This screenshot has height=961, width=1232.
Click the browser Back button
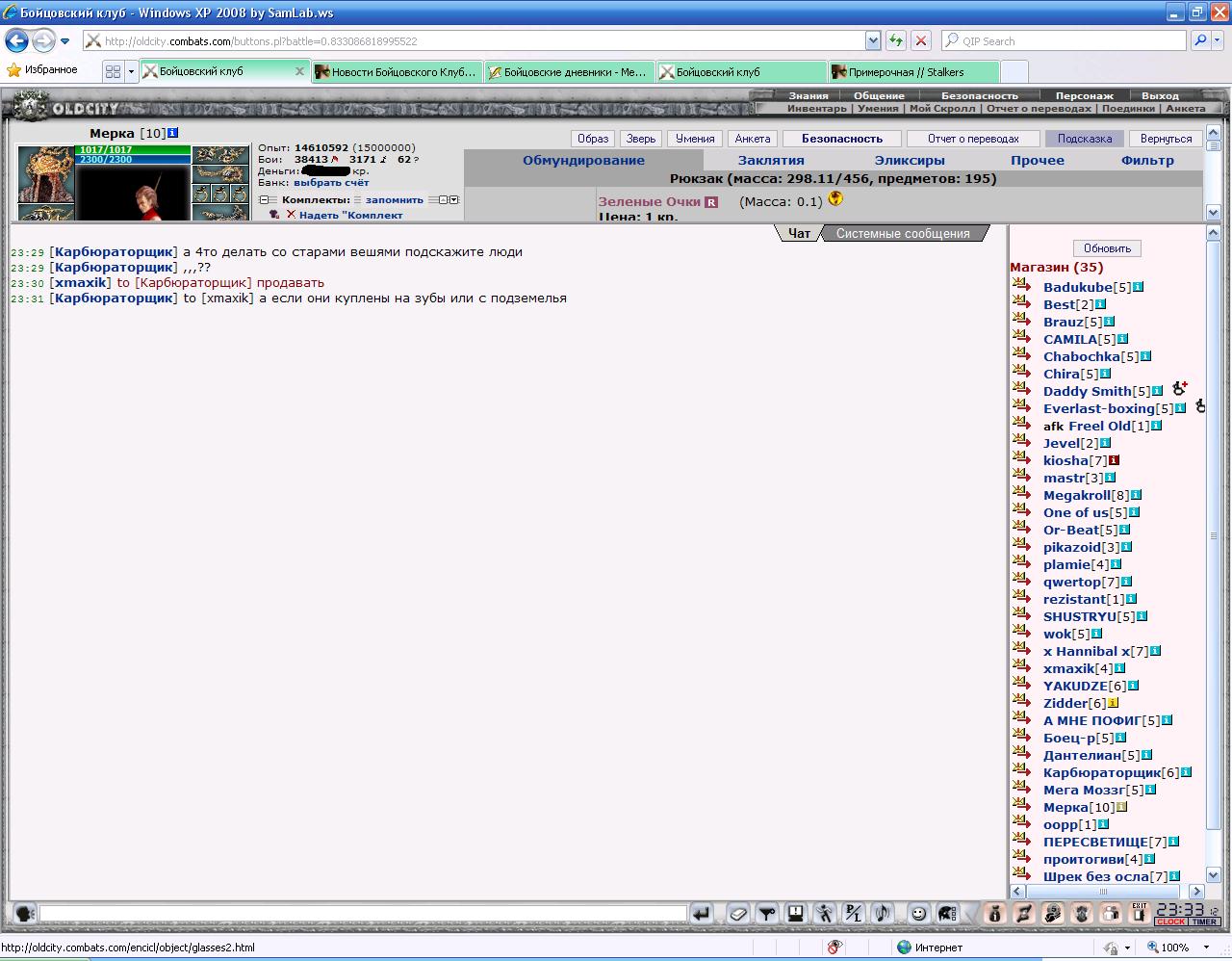(17, 40)
